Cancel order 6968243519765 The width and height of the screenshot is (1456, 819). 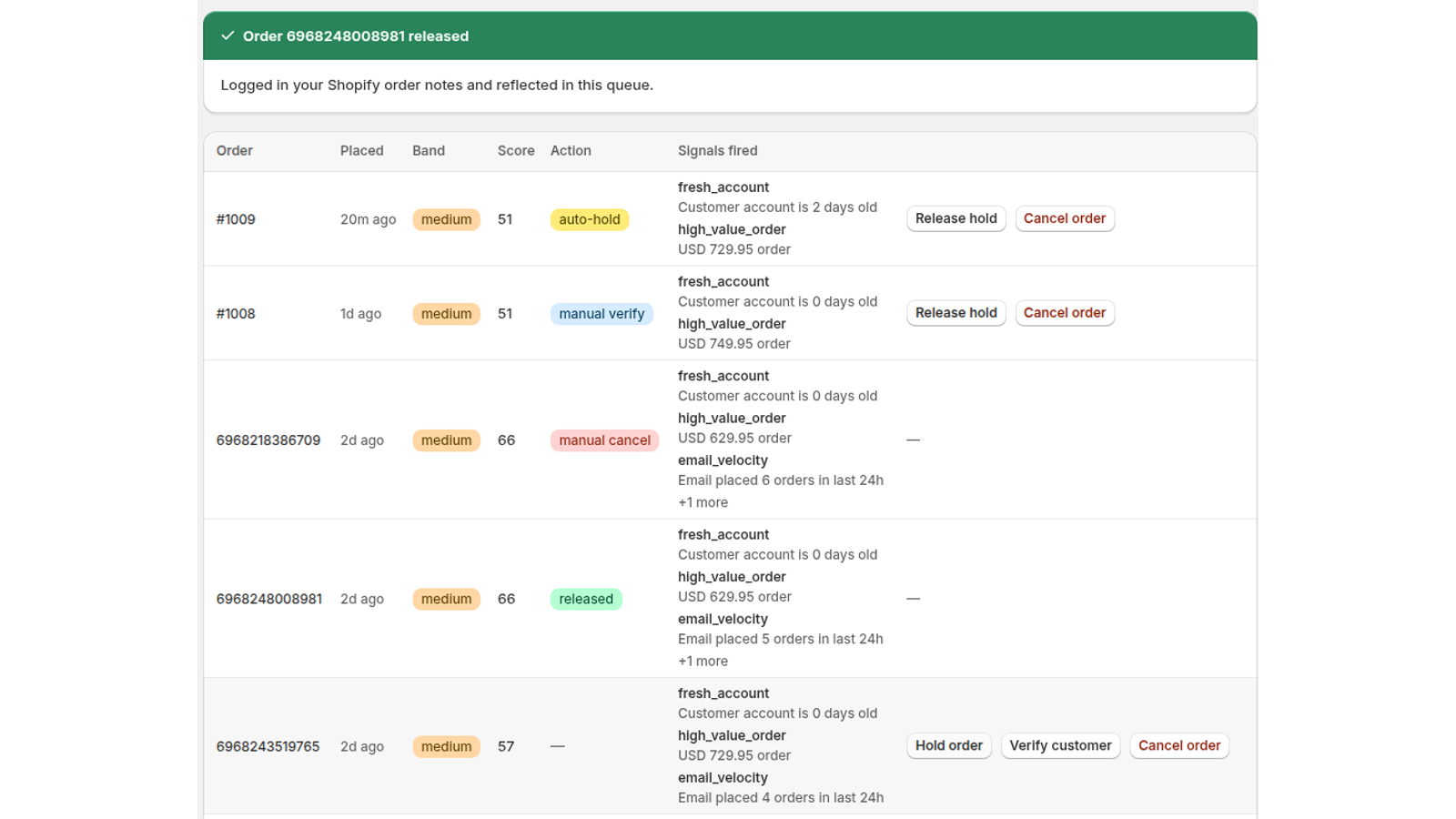coord(1179,745)
